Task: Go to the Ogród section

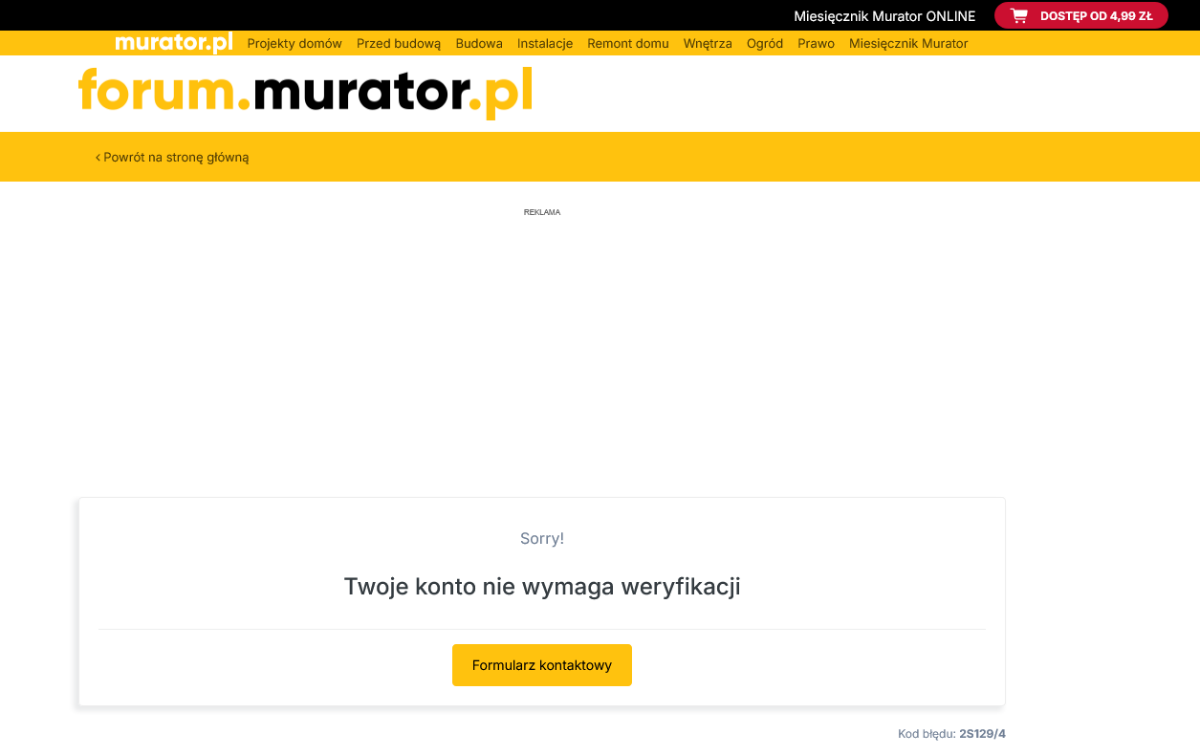Action: click(765, 44)
